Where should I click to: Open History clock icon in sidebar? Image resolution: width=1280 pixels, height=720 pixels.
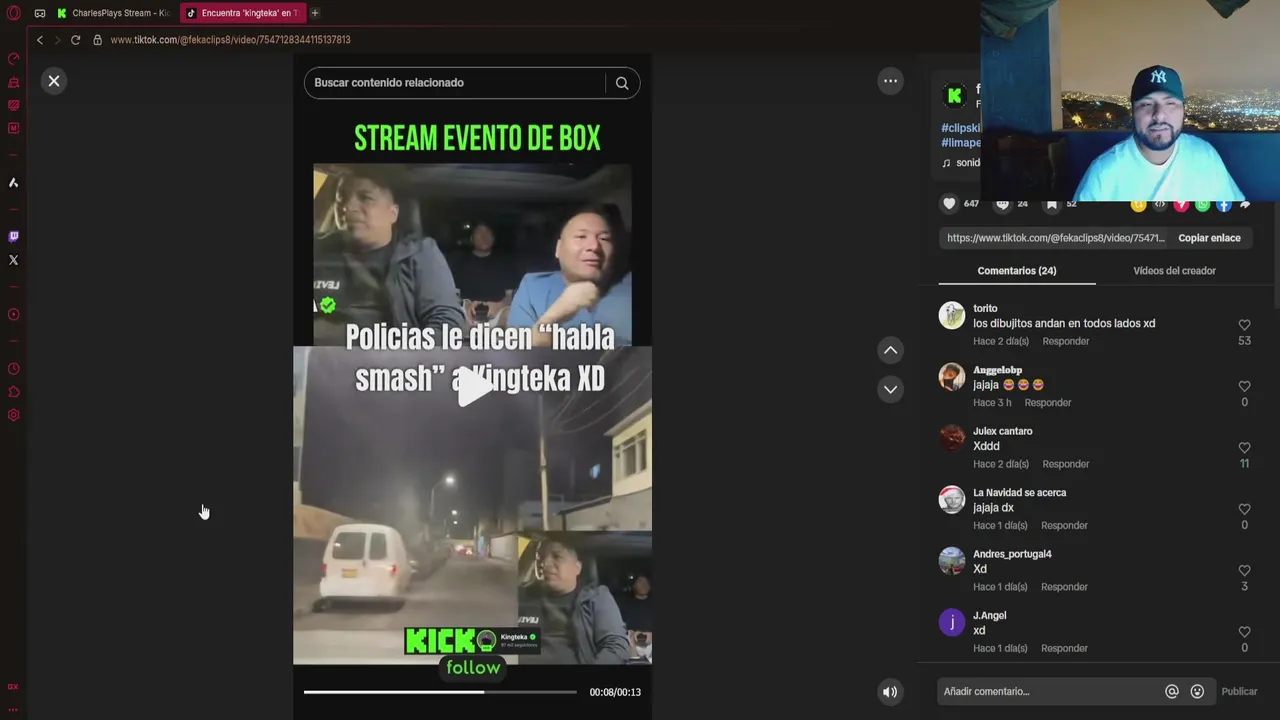point(13,369)
